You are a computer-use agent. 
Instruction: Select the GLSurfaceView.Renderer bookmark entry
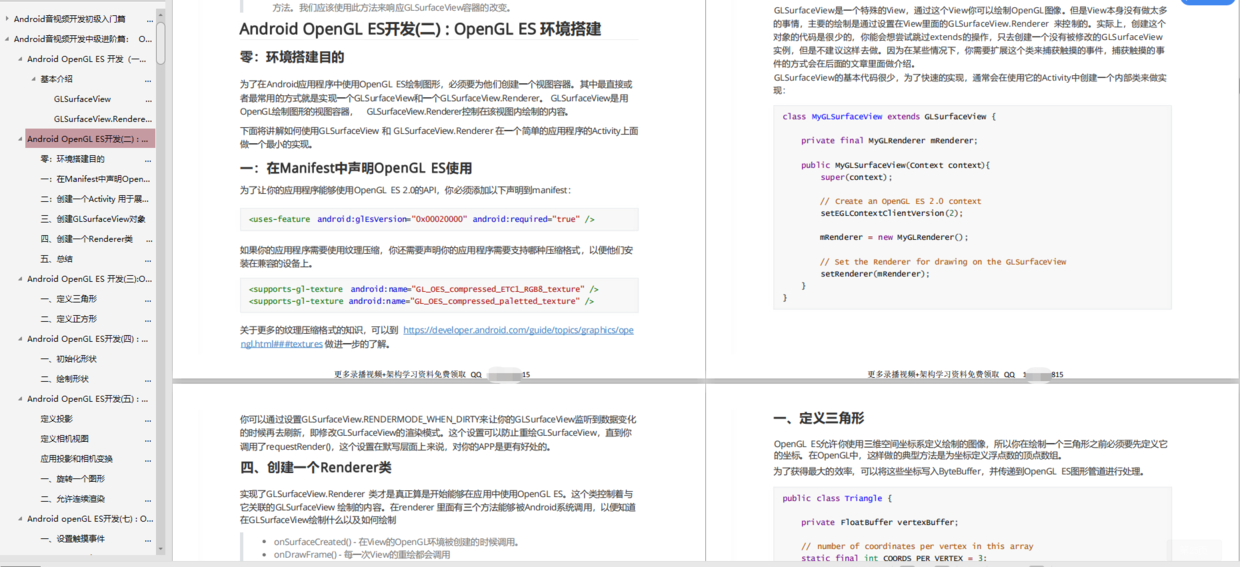[103, 119]
